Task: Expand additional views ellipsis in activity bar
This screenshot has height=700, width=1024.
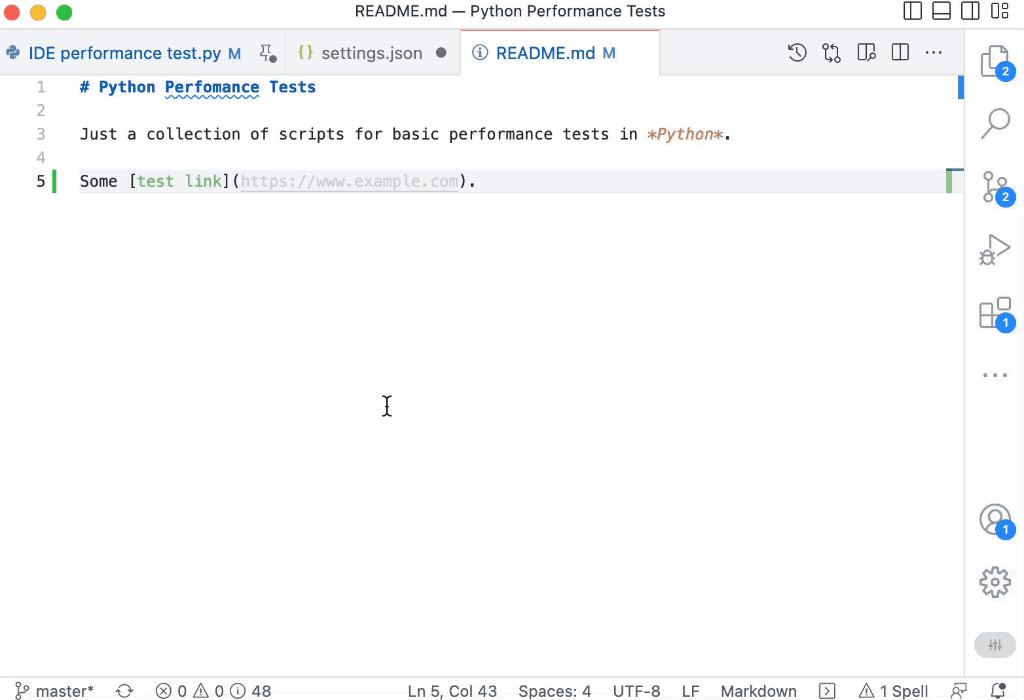Action: click(994, 376)
